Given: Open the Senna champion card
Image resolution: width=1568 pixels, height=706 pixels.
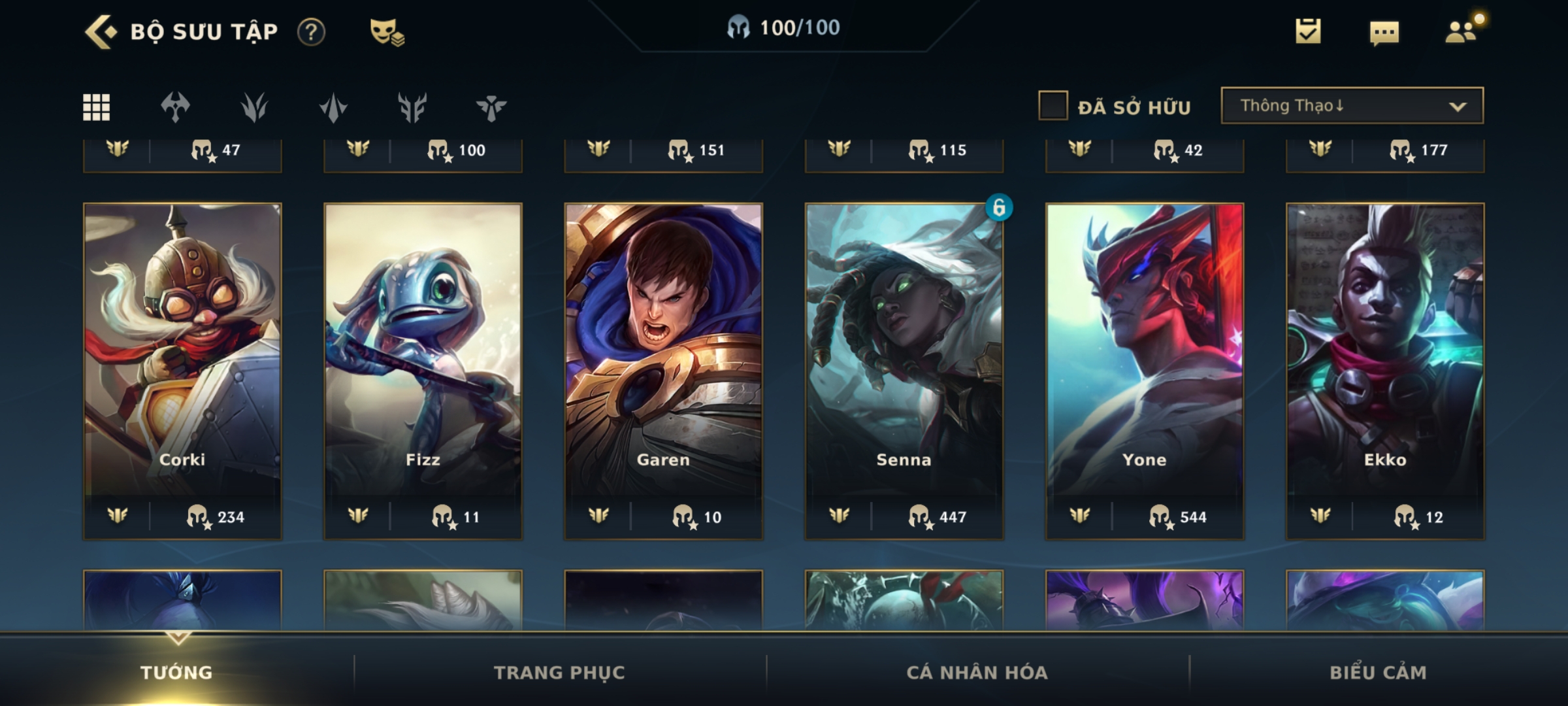Looking at the screenshot, I should pos(904,371).
